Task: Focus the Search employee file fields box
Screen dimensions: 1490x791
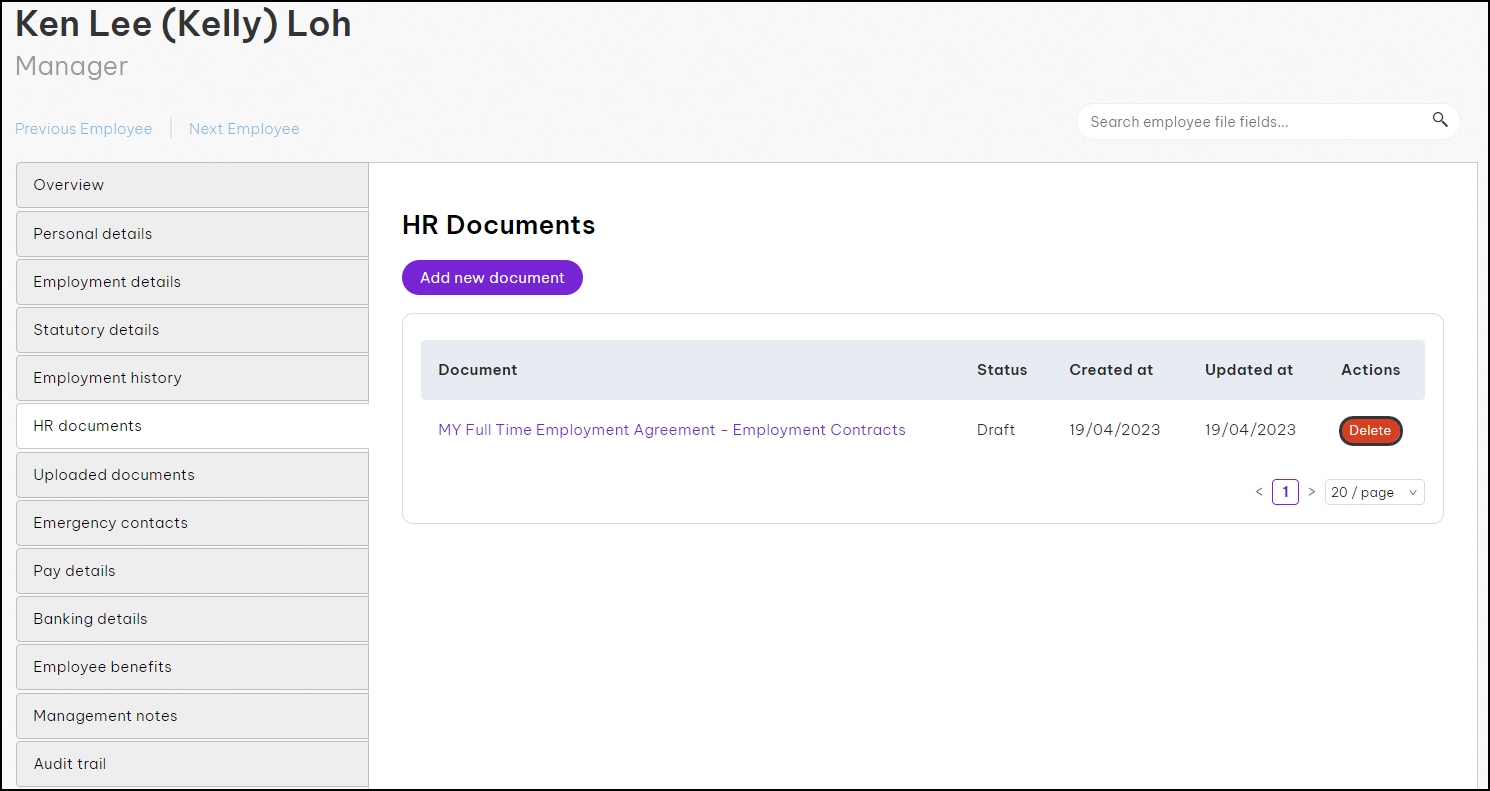Action: point(1268,122)
